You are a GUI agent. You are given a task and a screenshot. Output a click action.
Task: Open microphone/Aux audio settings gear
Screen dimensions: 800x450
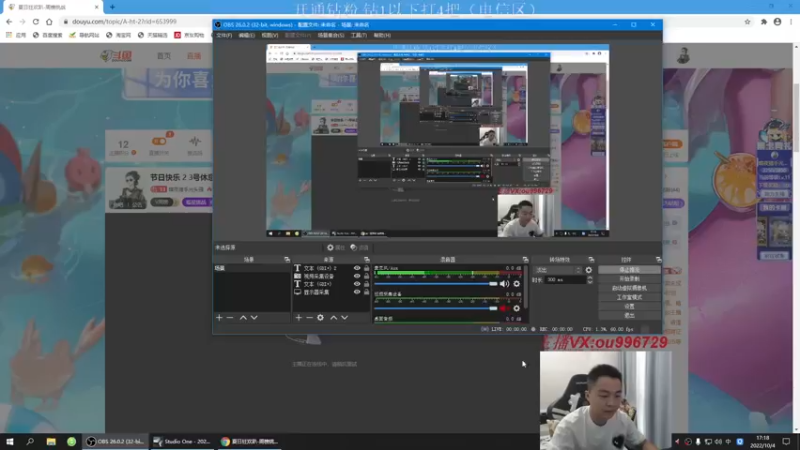(516, 284)
